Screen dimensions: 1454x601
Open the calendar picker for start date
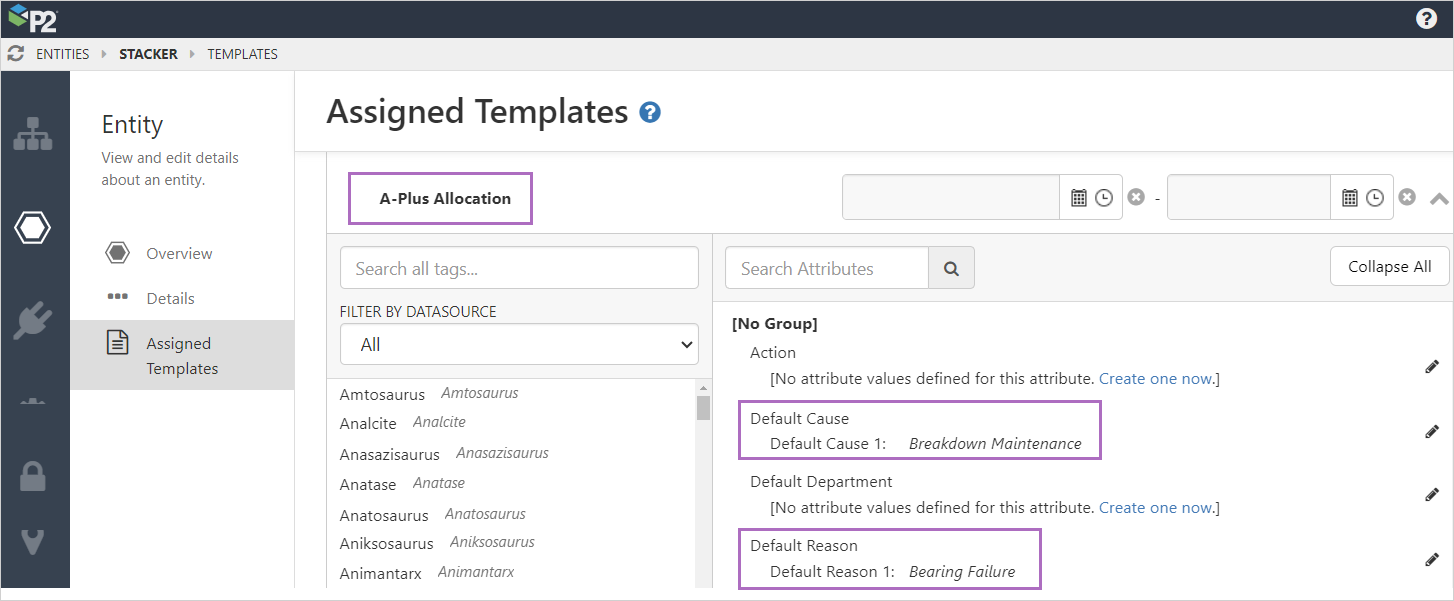(1078, 198)
